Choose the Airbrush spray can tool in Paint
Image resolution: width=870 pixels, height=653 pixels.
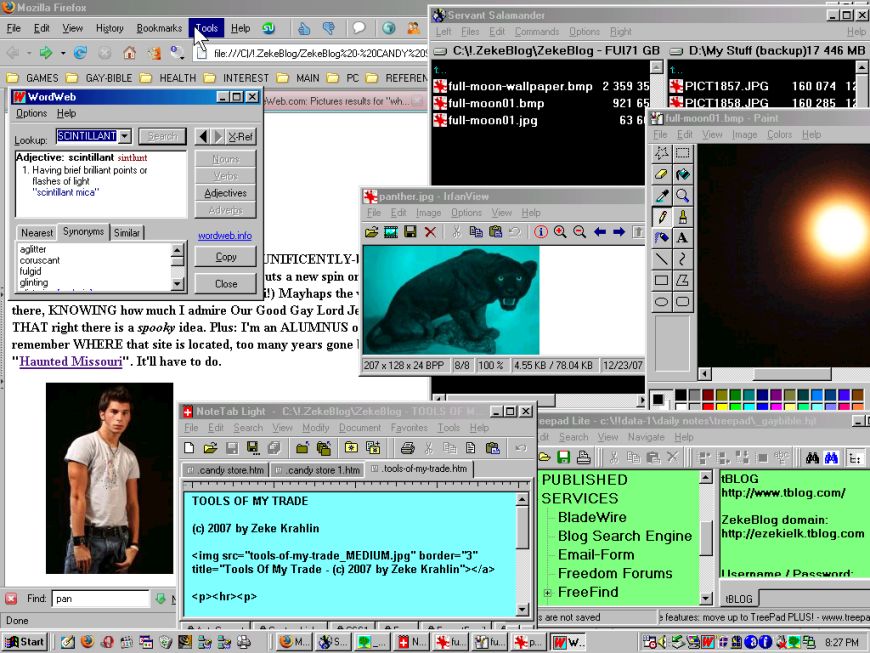[661, 237]
